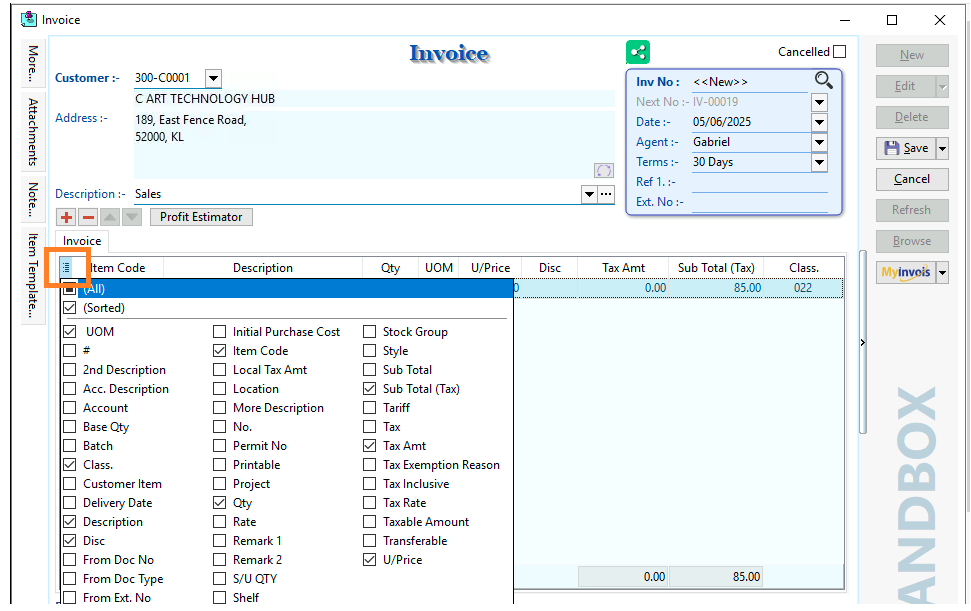The image size is (971, 611).
Task: Uncheck the Tax Amt column option
Action: tap(370, 446)
